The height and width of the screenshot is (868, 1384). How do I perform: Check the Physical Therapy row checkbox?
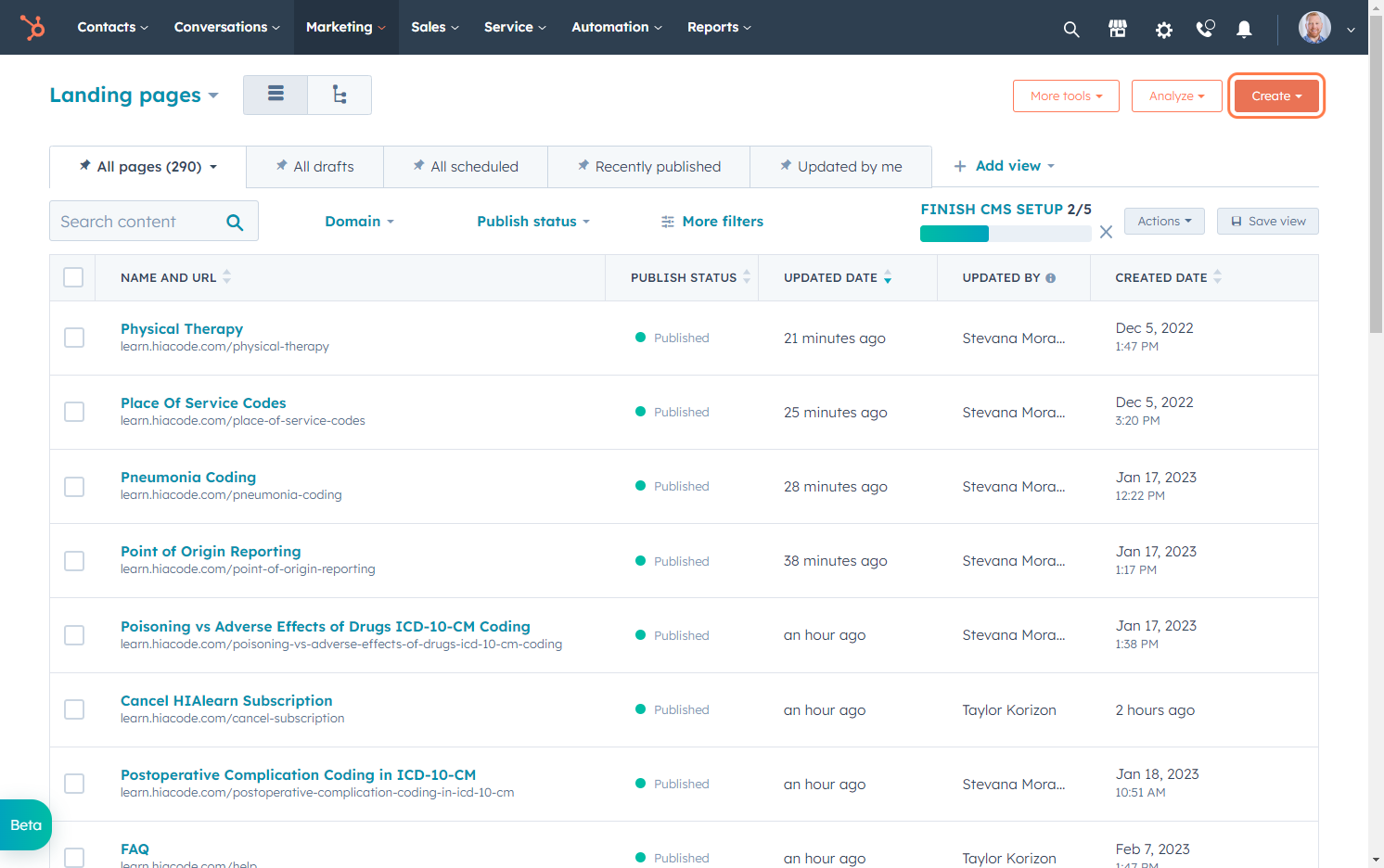tap(74, 338)
